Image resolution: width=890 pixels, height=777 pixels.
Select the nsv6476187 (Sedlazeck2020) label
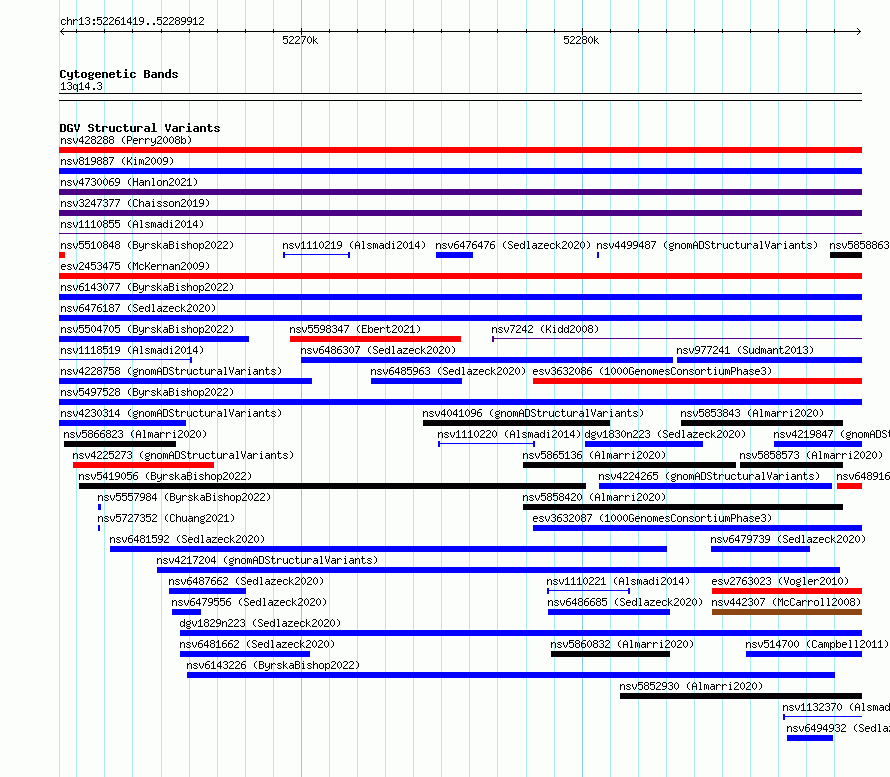click(x=138, y=308)
